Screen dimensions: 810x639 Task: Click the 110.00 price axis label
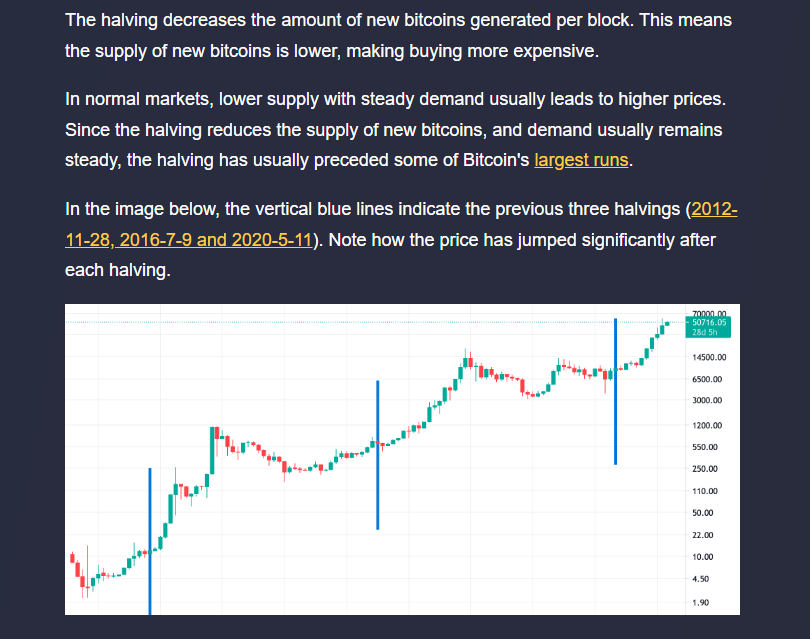[705, 491]
